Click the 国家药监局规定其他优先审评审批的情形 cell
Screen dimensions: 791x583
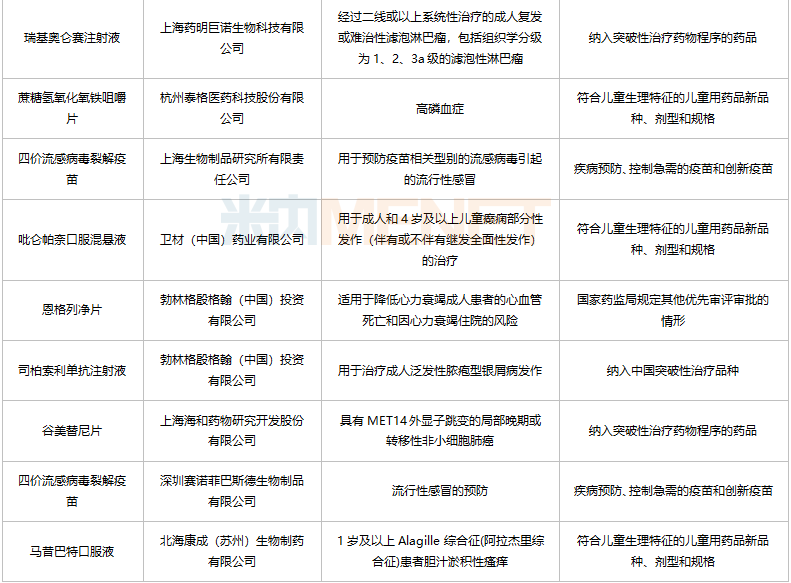pos(673,310)
